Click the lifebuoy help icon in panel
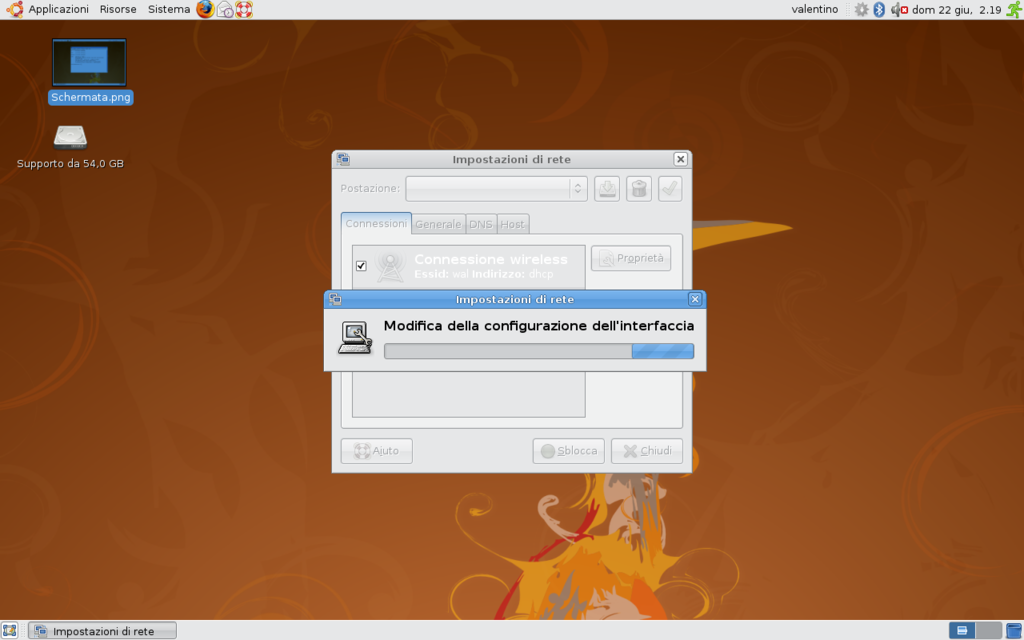Image resolution: width=1024 pixels, height=640 pixels. coord(244,10)
